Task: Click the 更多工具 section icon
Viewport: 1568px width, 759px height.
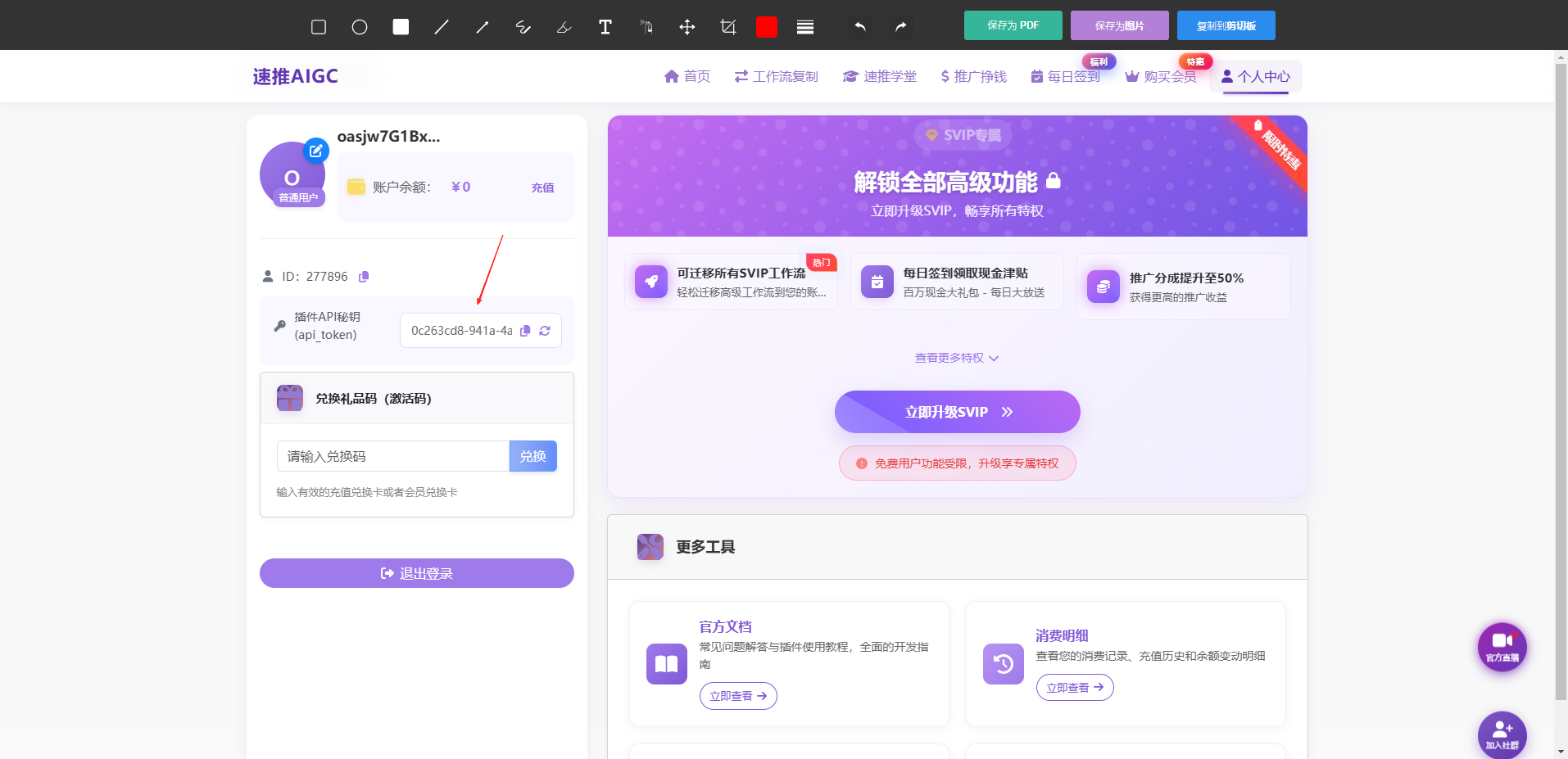Action: tap(650, 547)
